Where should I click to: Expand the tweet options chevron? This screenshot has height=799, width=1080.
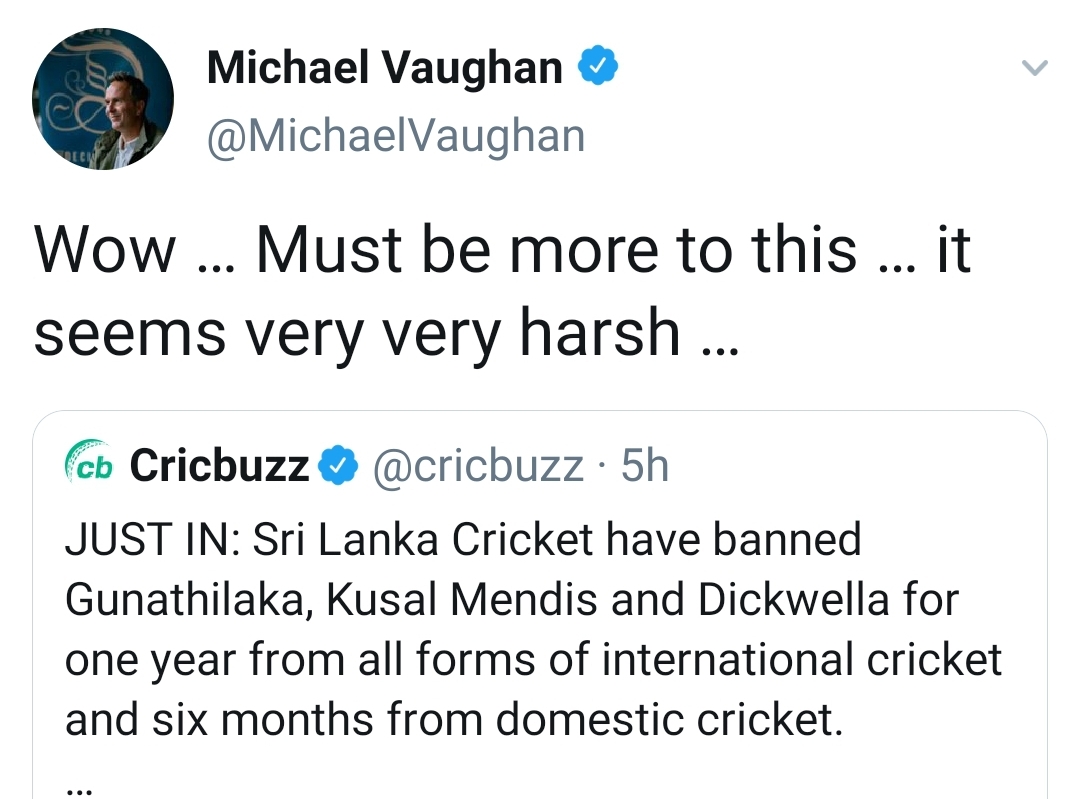[x=1034, y=68]
